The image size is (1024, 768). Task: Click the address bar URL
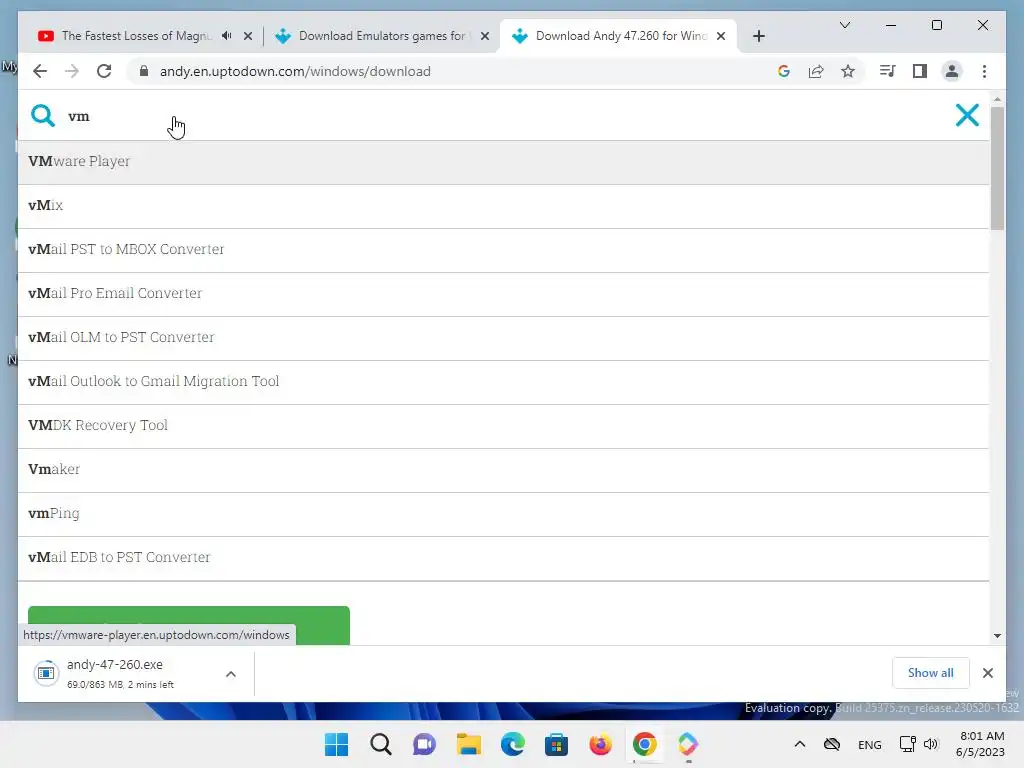pos(295,71)
